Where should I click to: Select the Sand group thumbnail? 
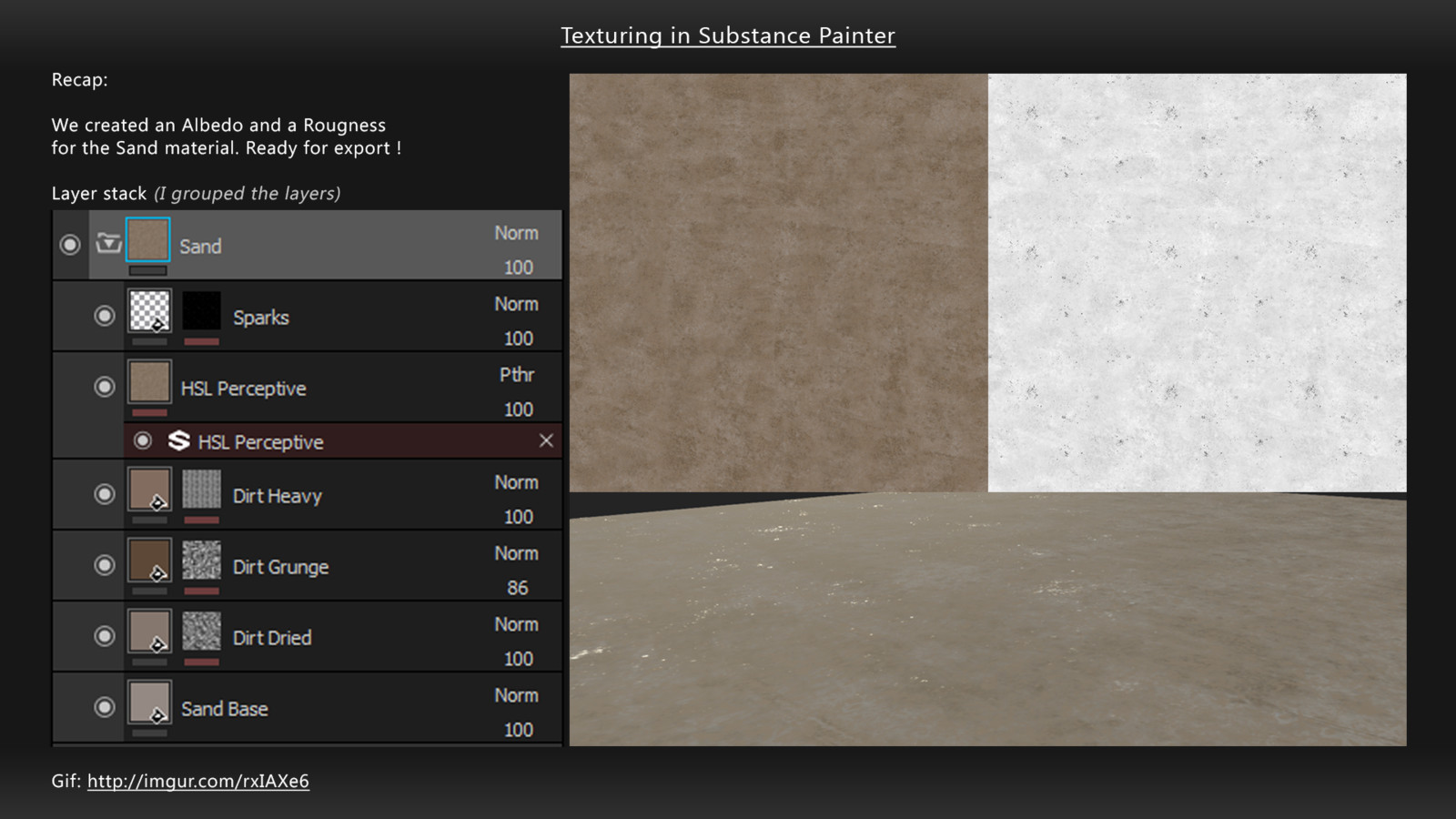(147, 240)
